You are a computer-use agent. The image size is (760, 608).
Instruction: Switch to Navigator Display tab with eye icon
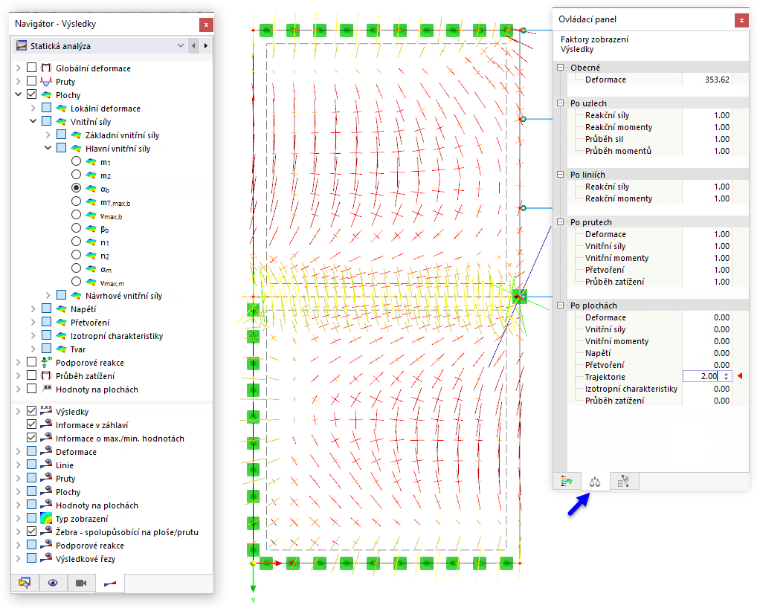point(52,583)
